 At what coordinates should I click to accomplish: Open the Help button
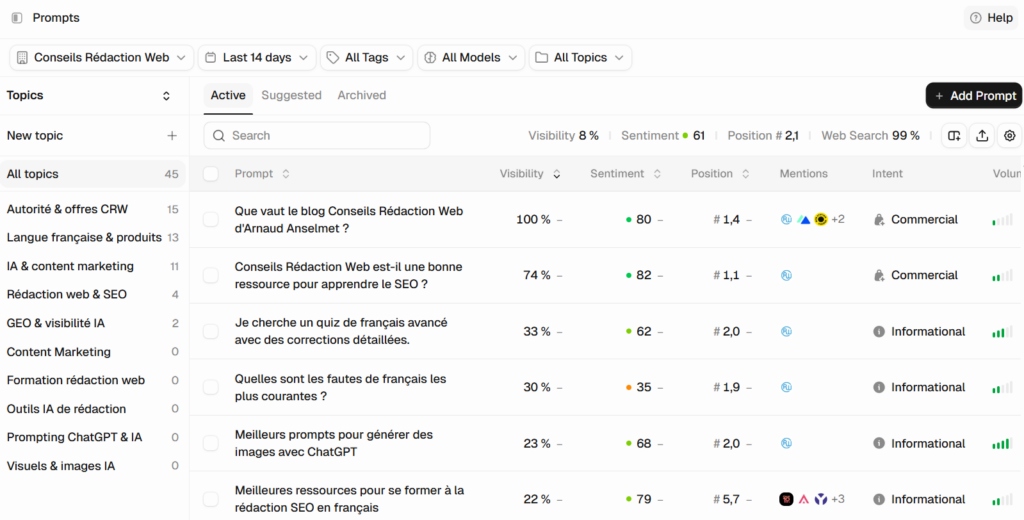click(991, 18)
